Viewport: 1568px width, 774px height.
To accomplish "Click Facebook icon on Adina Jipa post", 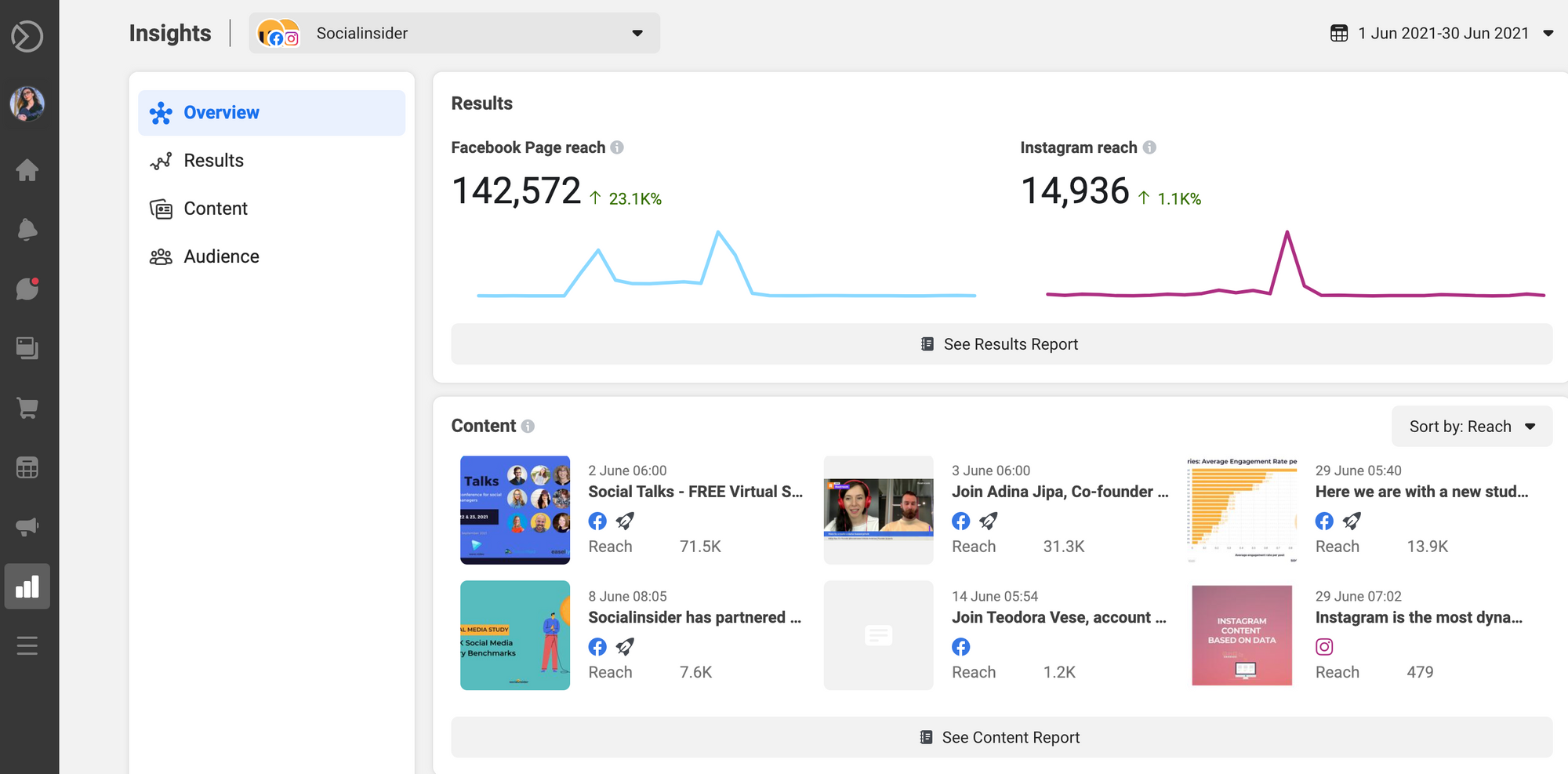I will tap(961, 521).
